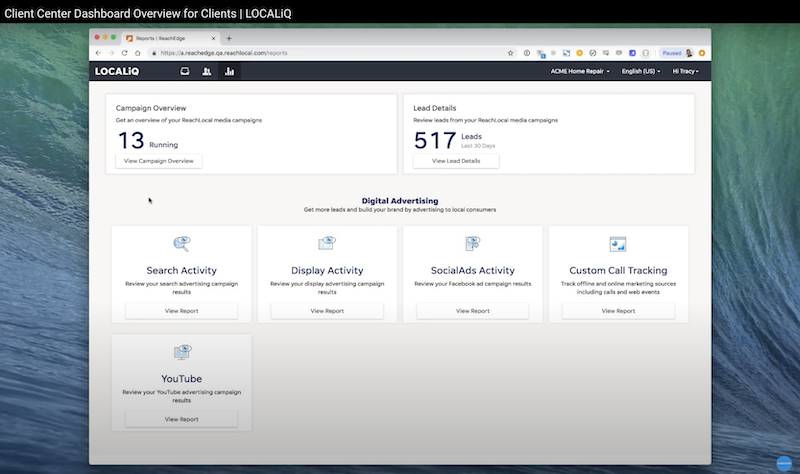This screenshot has width=800, height=474.
Task: Click the 13 Running count
Action: point(148,140)
